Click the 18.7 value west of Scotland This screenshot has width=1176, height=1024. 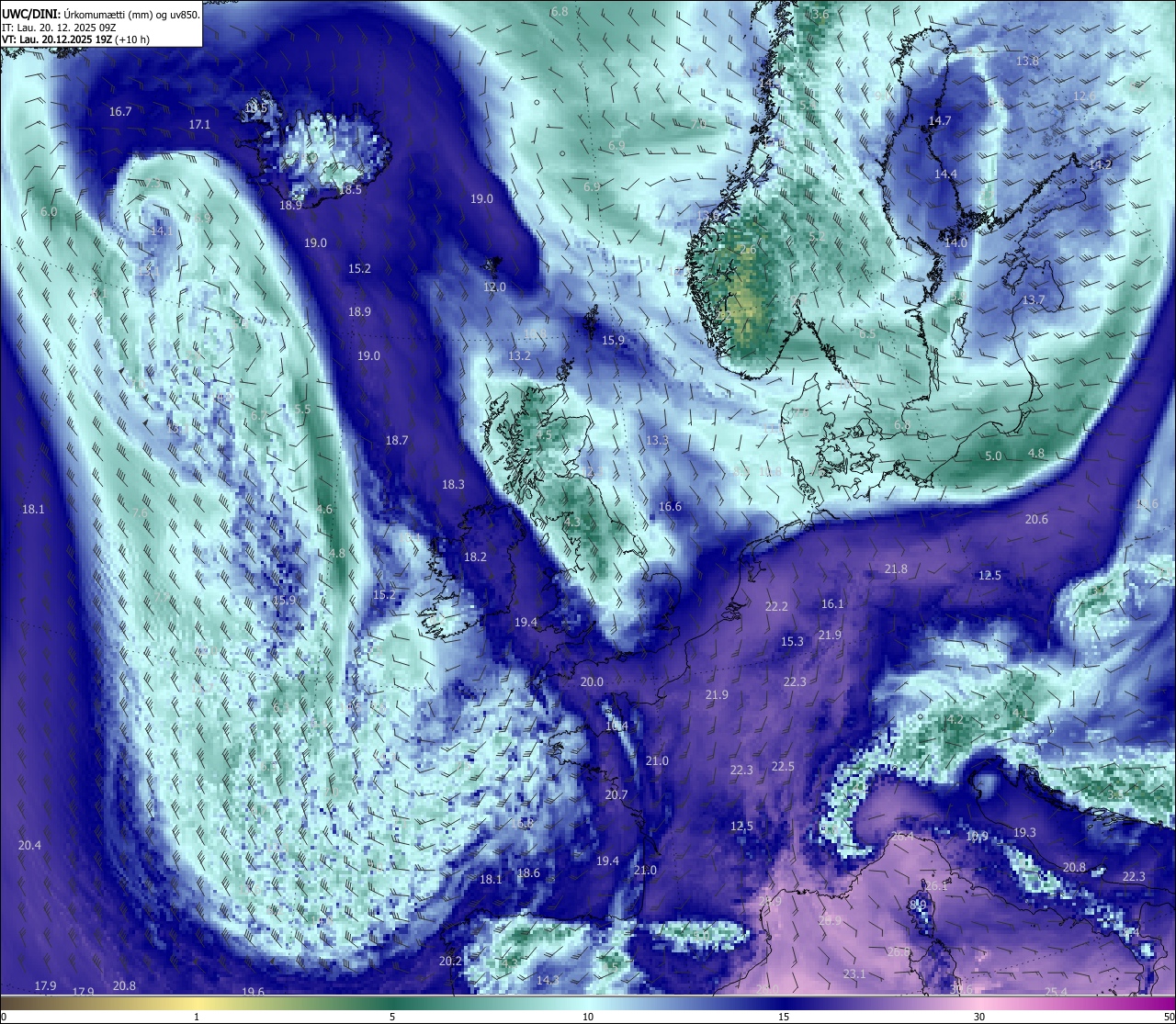point(397,441)
